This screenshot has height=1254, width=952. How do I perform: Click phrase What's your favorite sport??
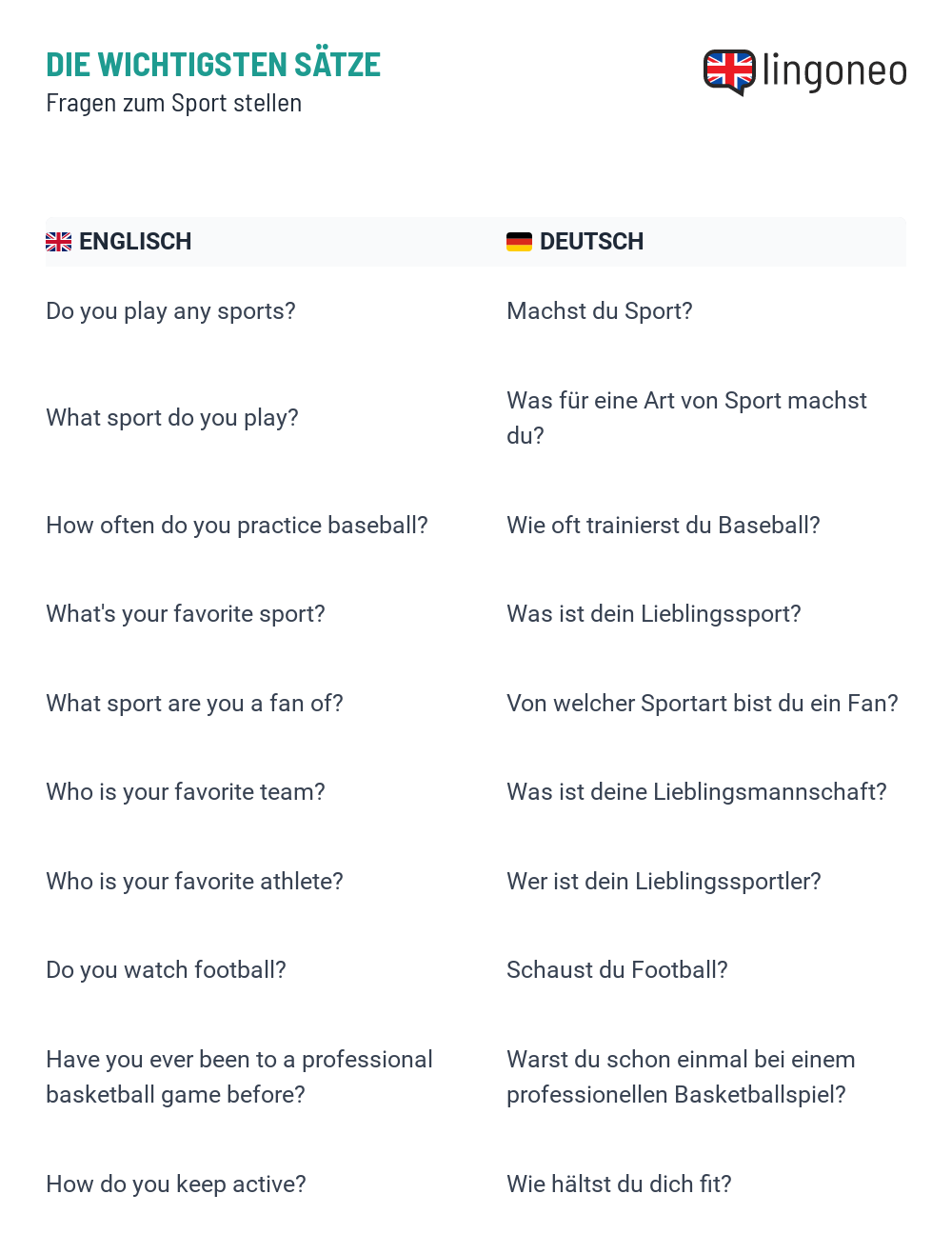[186, 614]
